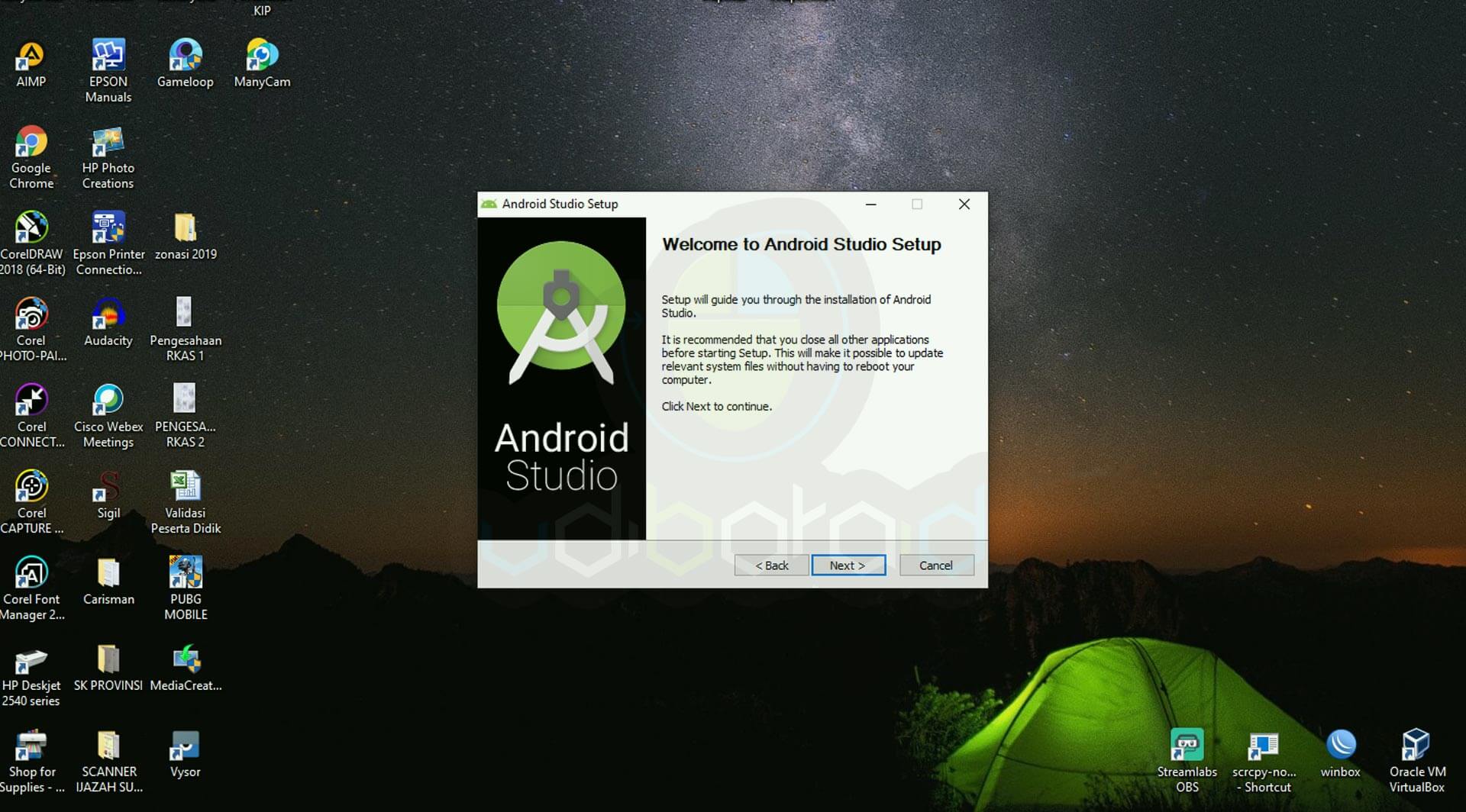Close the Android Studio Setup window
The image size is (1466, 812).
coord(964,205)
